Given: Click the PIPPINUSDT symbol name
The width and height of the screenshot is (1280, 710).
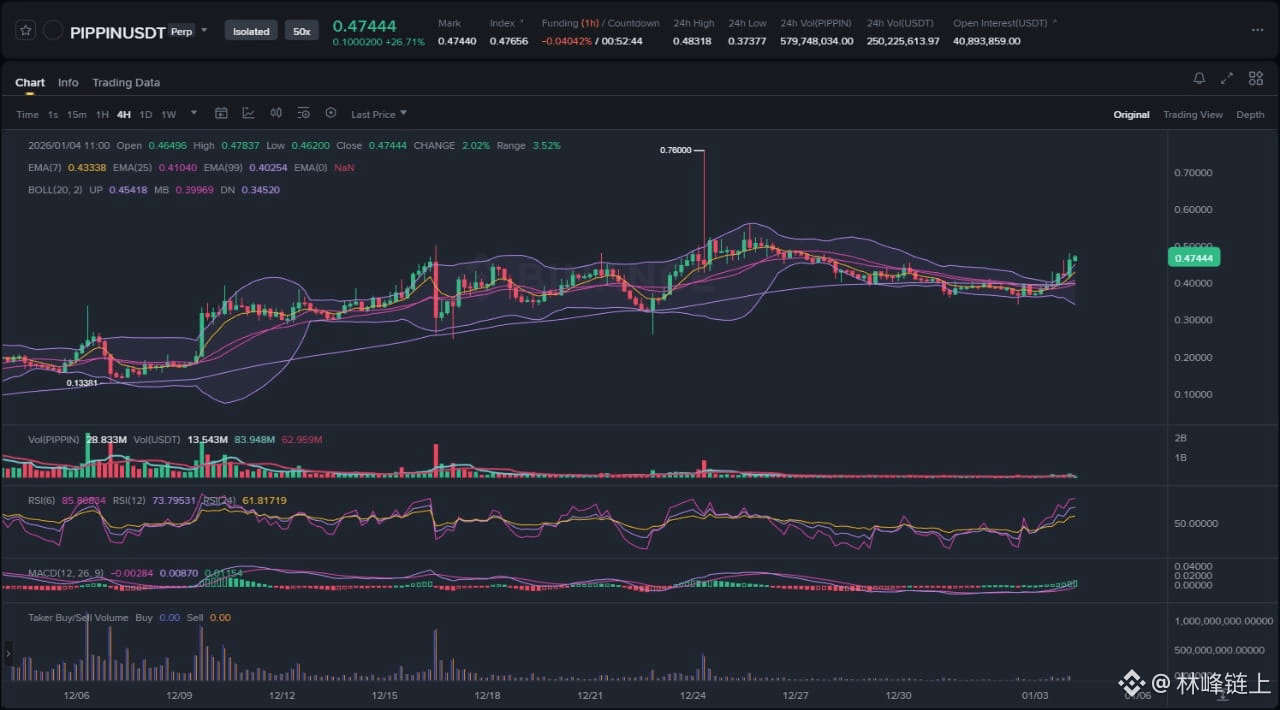Looking at the screenshot, I should 117,32.
